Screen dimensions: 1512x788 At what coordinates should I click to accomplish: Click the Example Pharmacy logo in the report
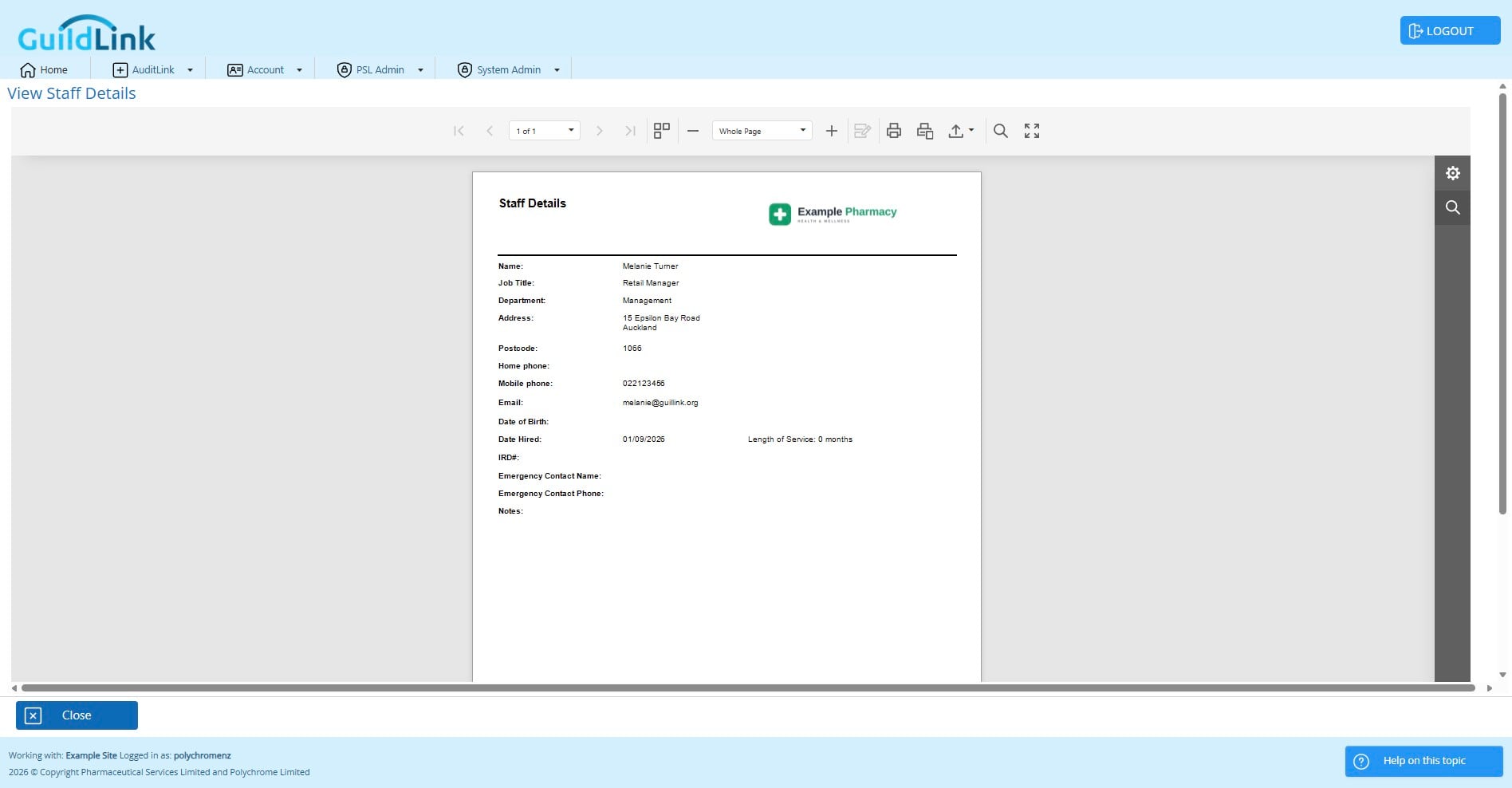click(x=833, y=213)
